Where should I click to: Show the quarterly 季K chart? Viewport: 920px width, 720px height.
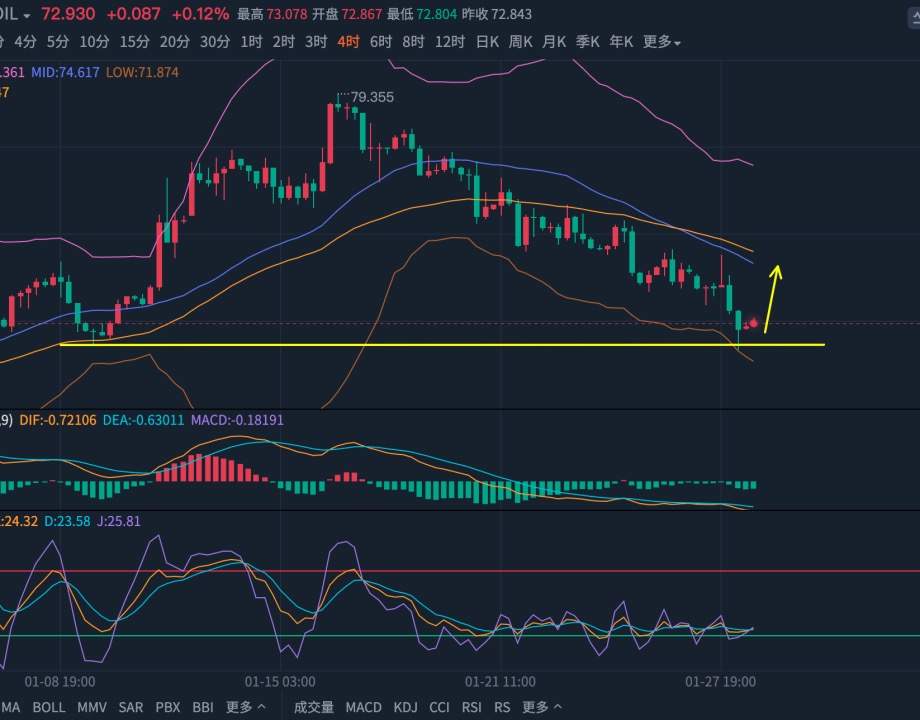587,42
